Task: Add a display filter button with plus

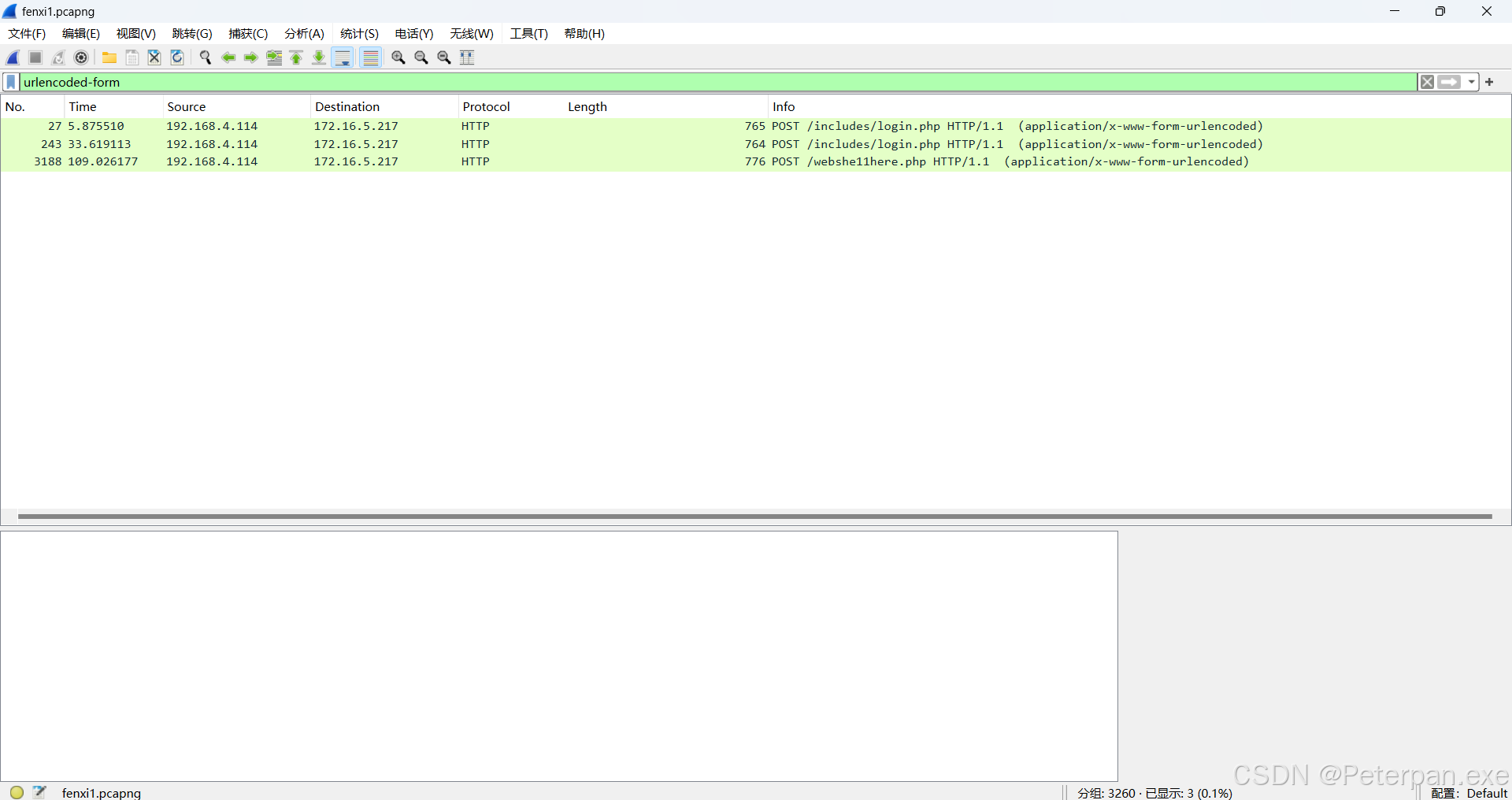Action: coord(1489,82)
